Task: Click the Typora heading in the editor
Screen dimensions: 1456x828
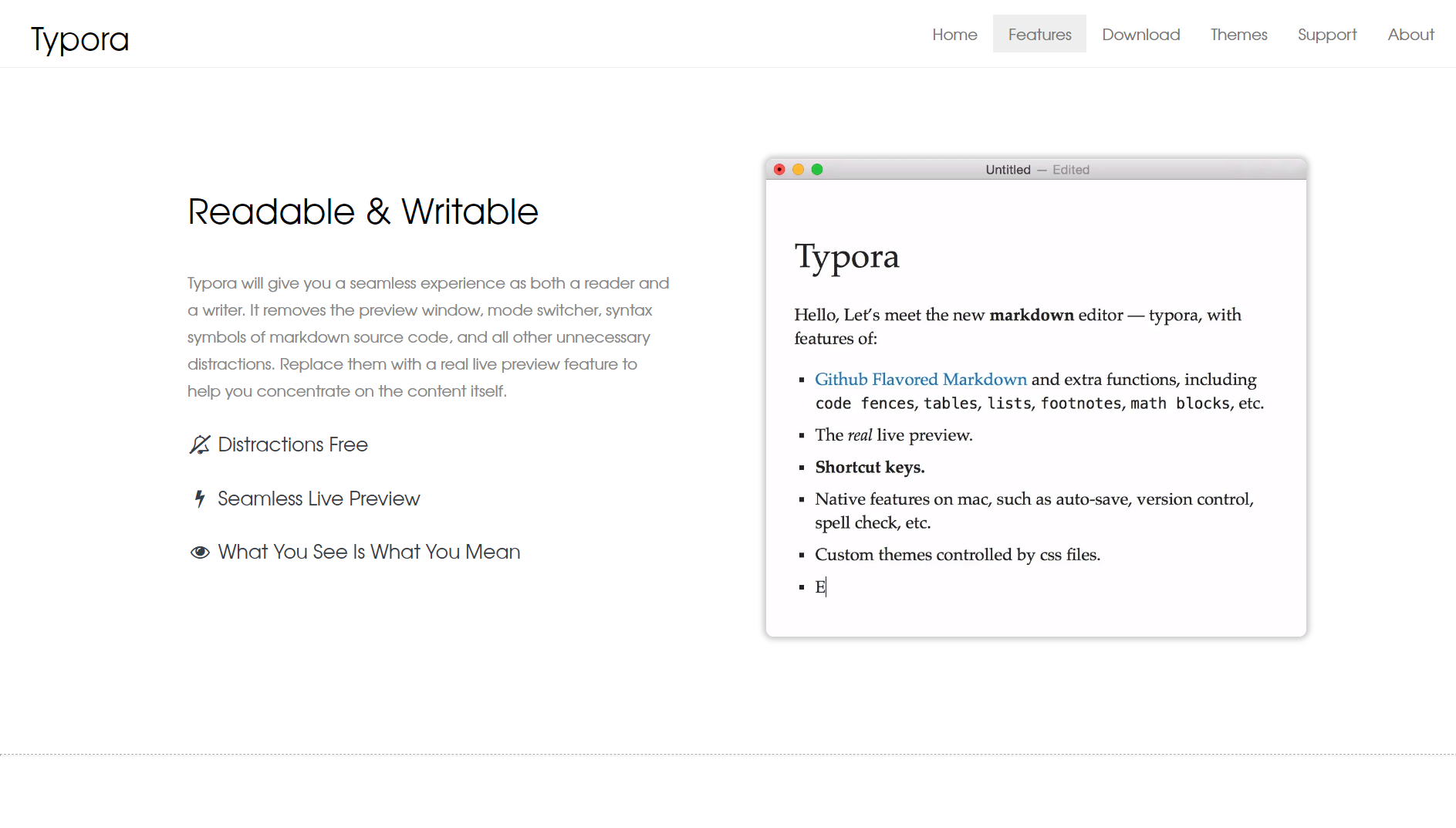Action: [x=846, y=257]
